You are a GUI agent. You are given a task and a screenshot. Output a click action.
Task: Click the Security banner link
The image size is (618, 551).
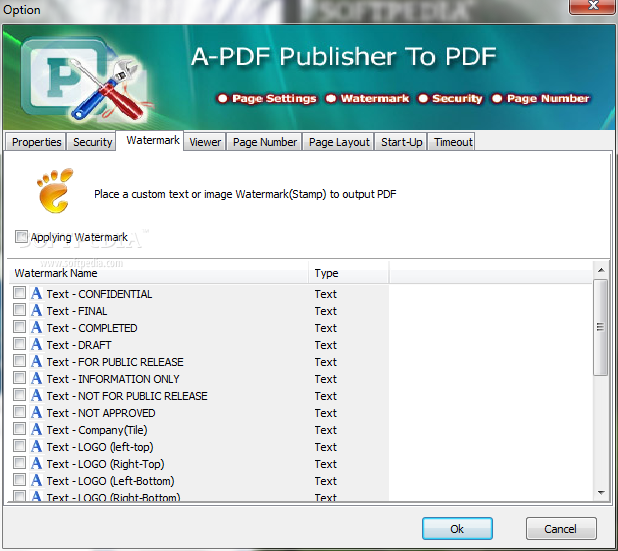pos(450,99)
